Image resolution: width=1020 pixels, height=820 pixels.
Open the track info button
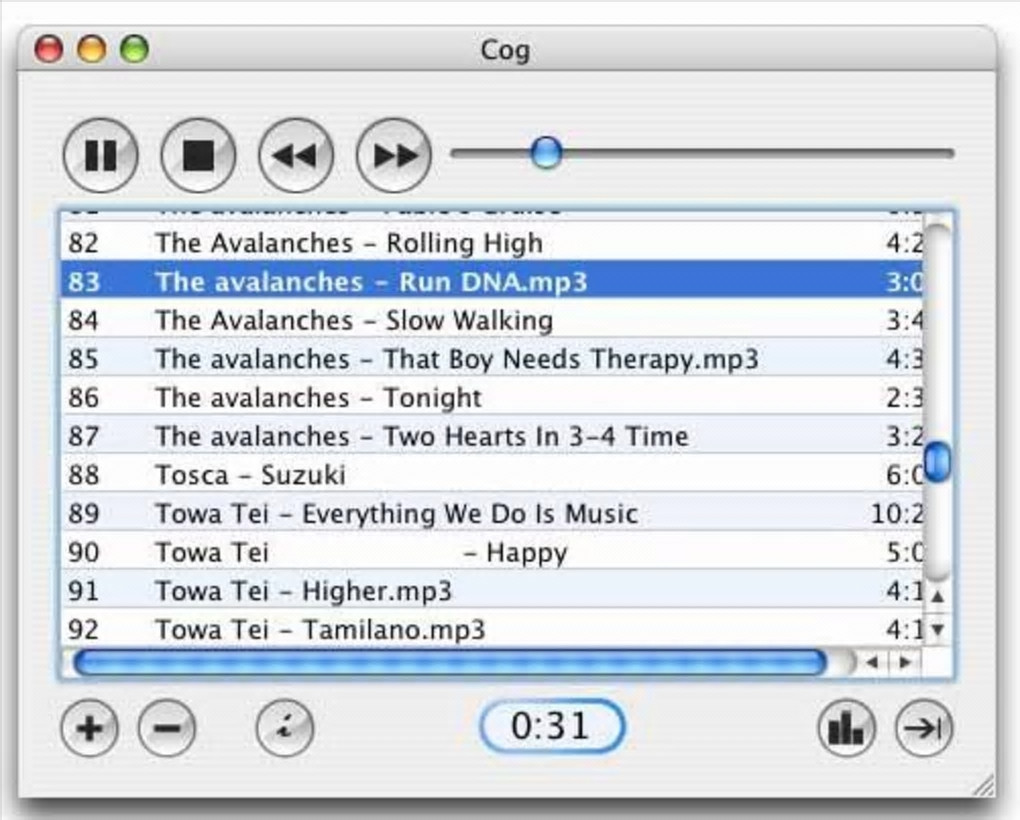coord(285,728)
